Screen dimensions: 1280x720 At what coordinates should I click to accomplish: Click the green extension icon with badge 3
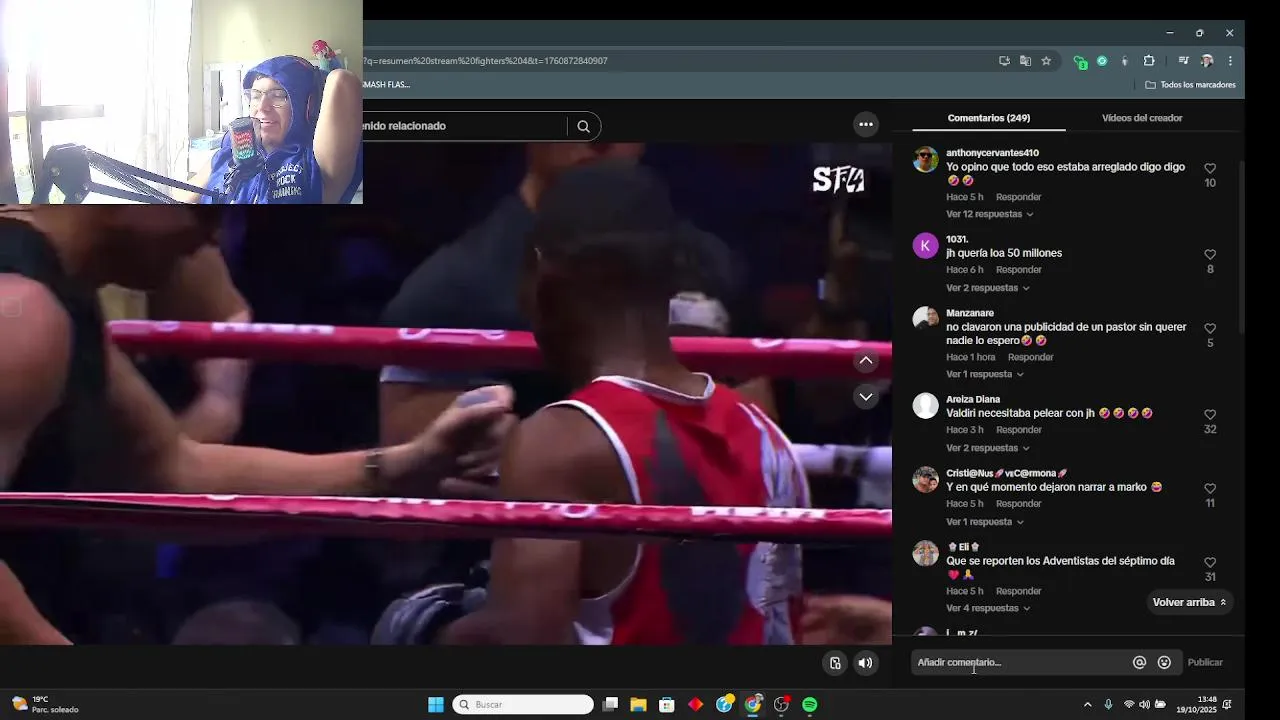point(1080,61)
